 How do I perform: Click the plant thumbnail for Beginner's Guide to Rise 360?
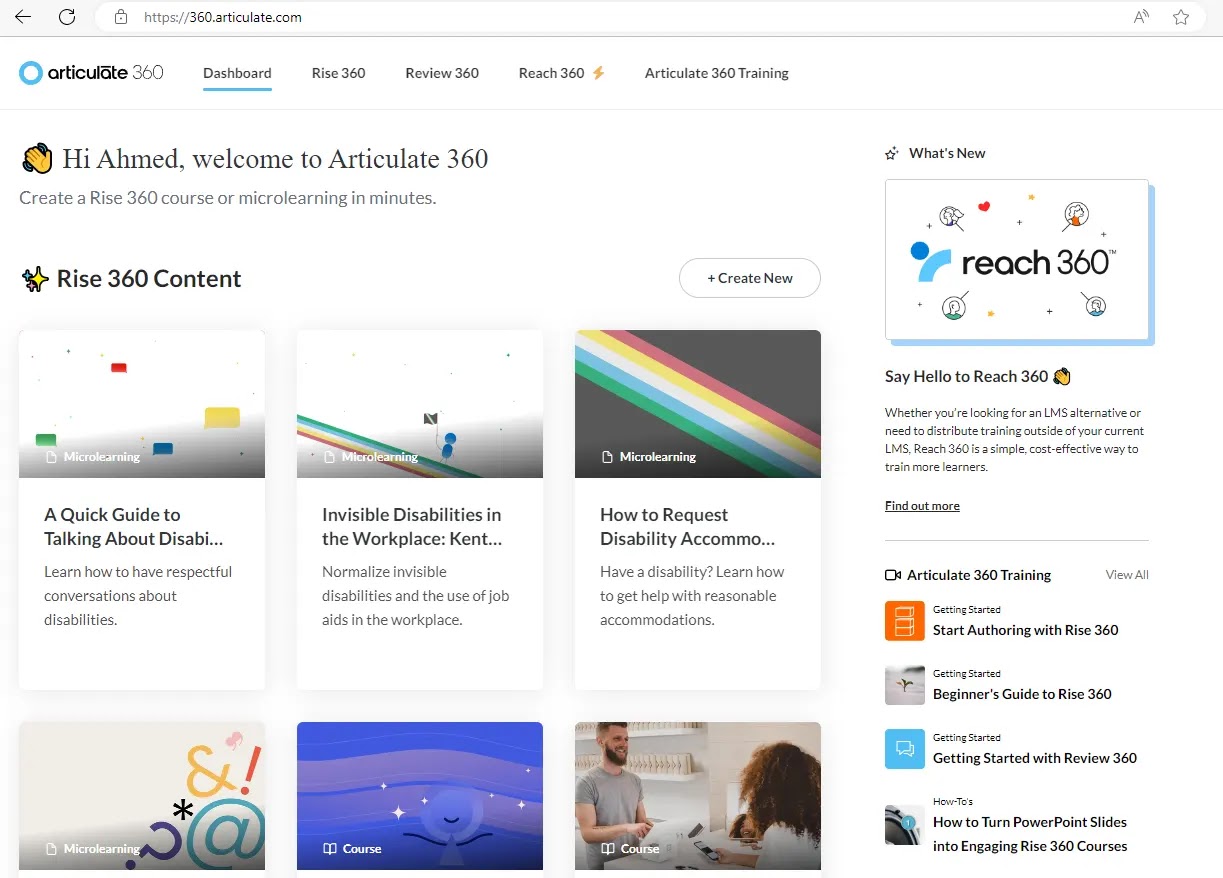[x=905, y=685]
